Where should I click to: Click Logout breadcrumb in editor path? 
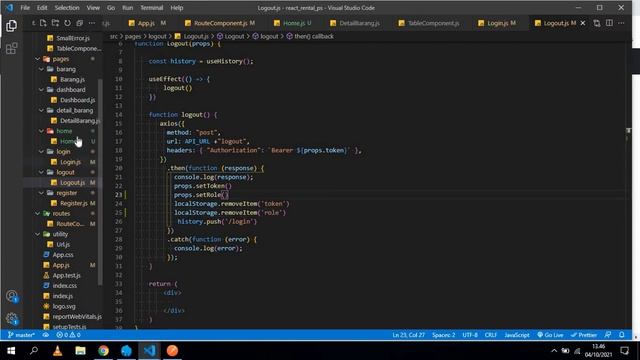(x=234, y=36)
